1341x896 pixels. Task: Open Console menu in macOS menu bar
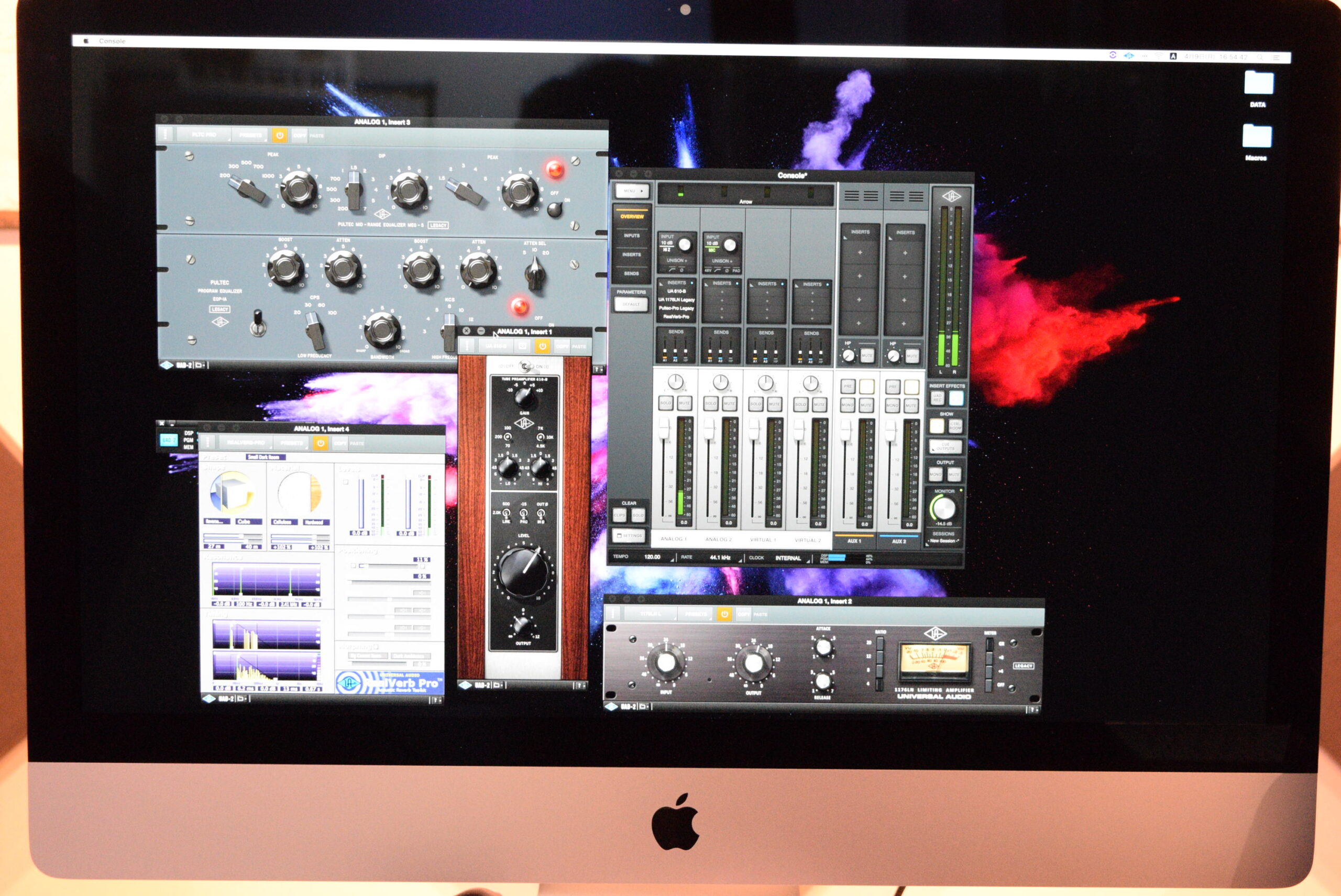pyautogui.click(x=112, y=41)
